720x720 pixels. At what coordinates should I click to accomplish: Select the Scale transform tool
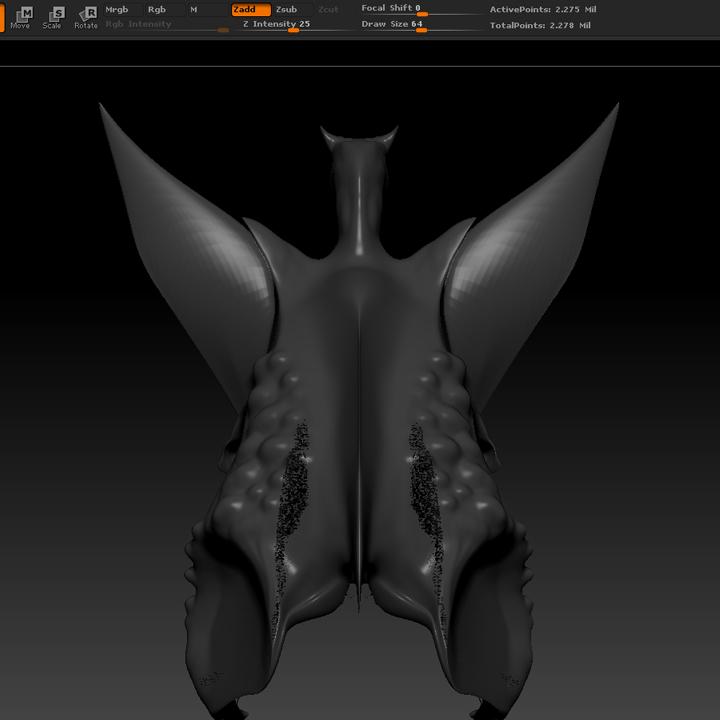click(52, 18)
